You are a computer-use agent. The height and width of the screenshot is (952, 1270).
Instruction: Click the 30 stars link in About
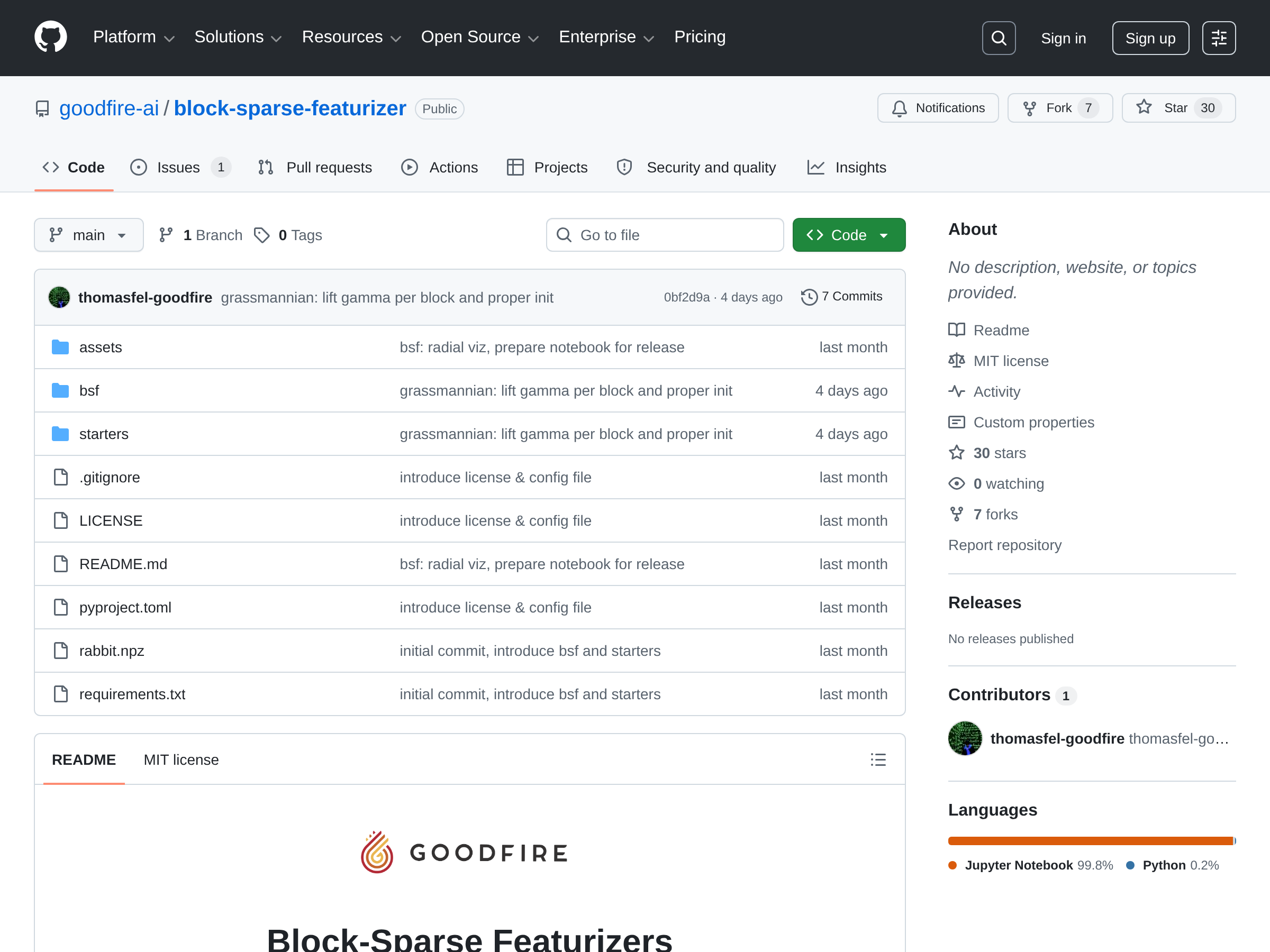tap(1000, 453)
